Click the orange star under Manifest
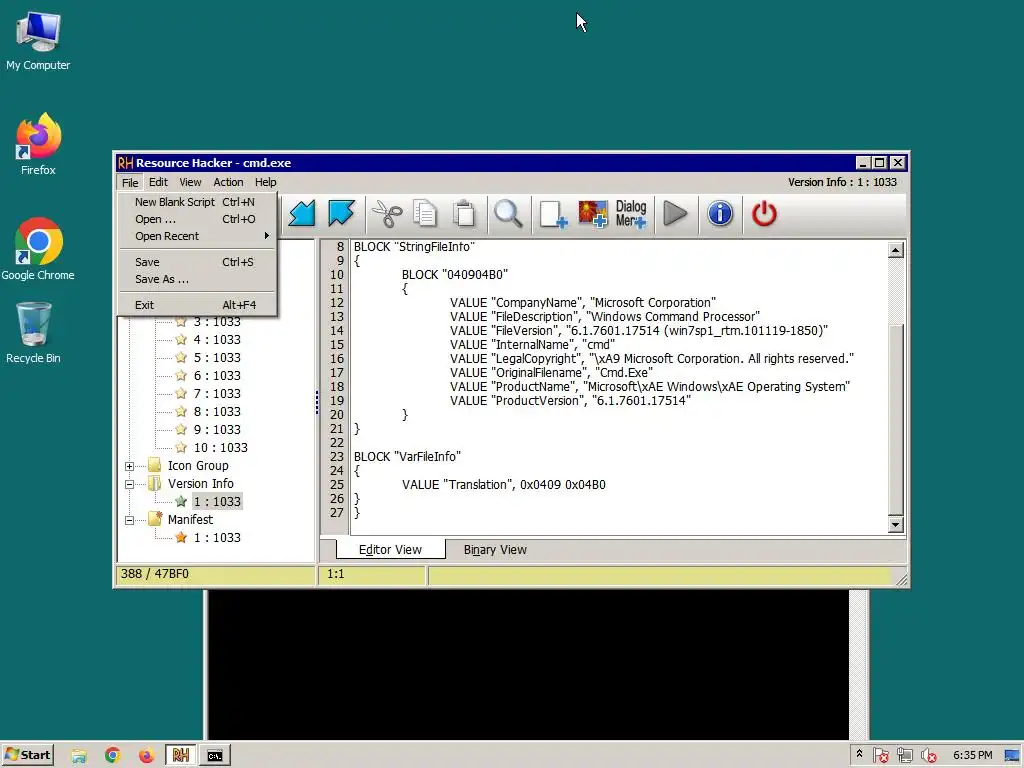The width and height of the screenshot is (1024, 768). tap(181, 537)
